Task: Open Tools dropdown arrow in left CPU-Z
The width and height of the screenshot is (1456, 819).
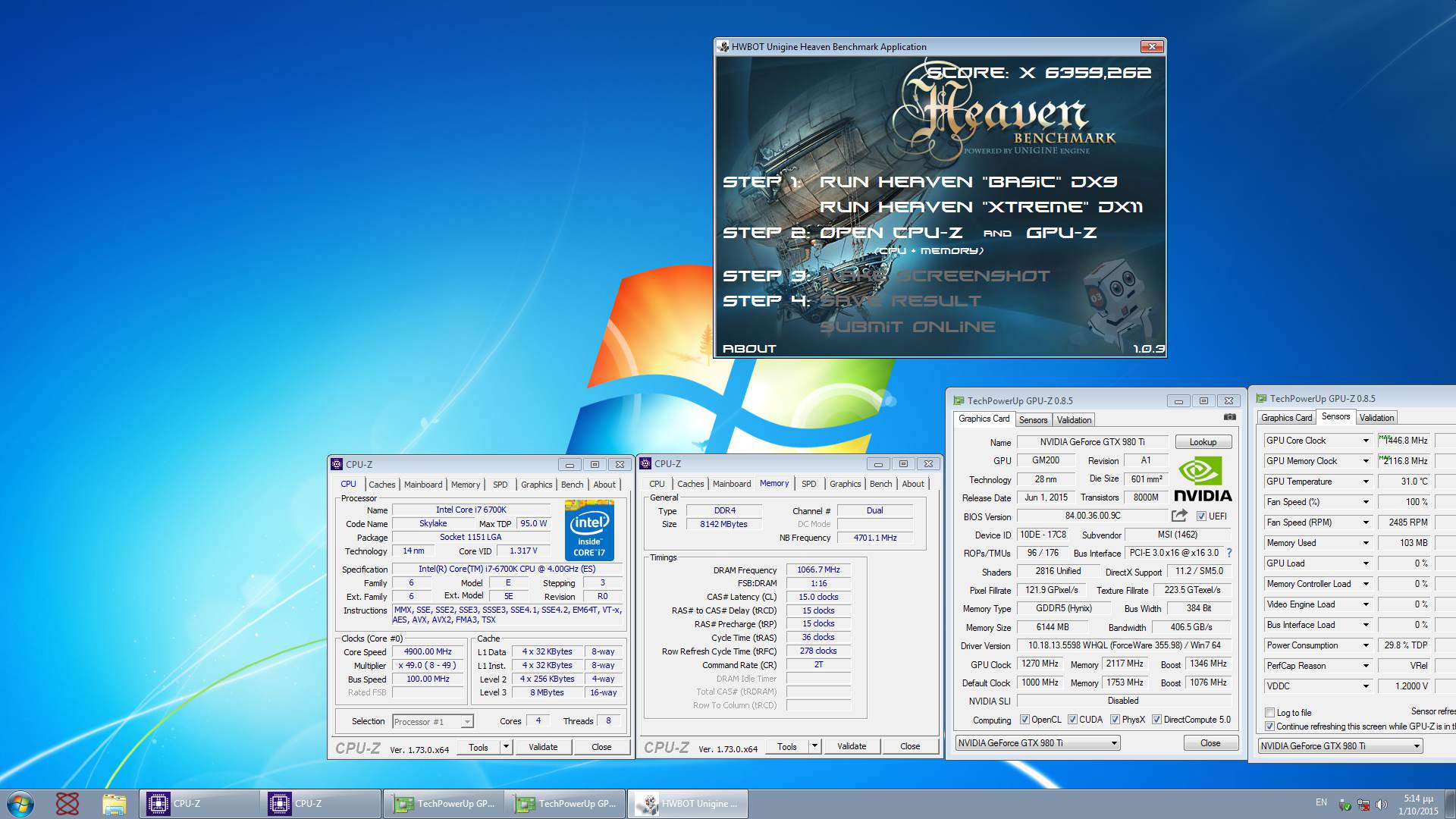Action: [506, 747]
